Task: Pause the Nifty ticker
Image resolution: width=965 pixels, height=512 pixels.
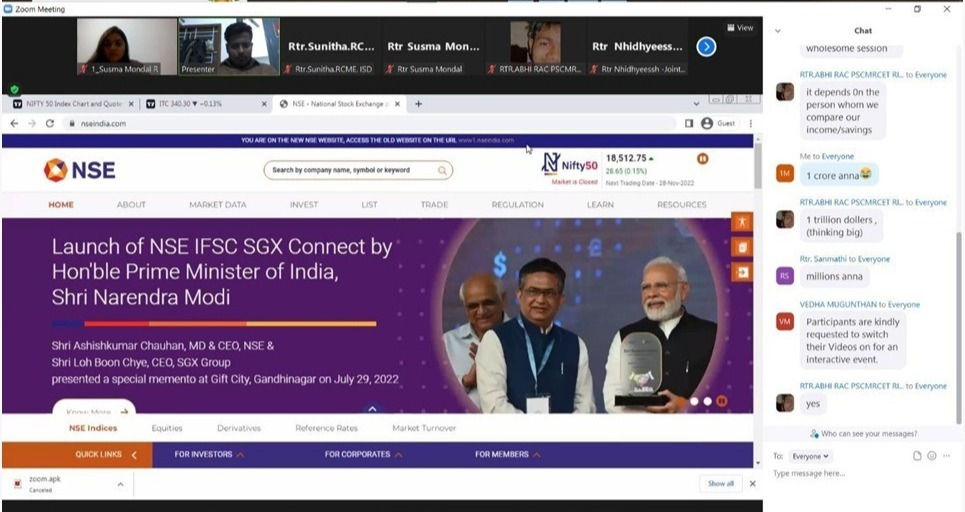Action: tap(702, 159)
